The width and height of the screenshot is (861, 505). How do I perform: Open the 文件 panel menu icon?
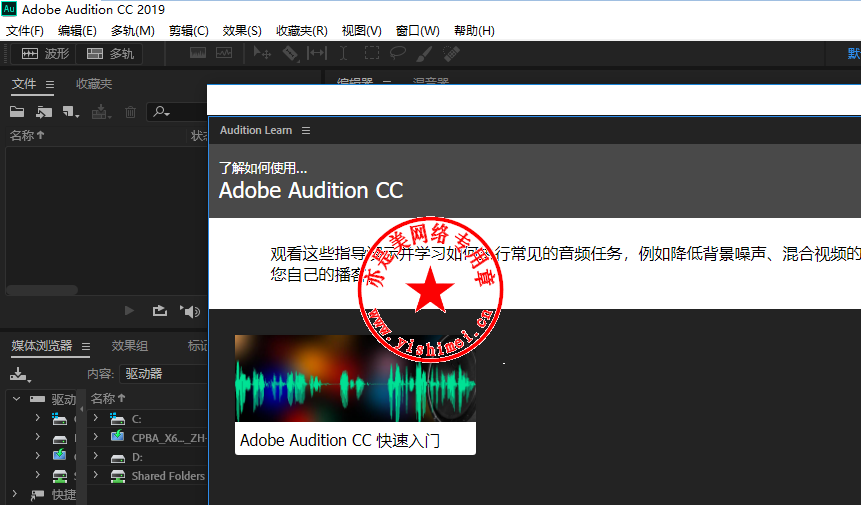pos(50,85)
